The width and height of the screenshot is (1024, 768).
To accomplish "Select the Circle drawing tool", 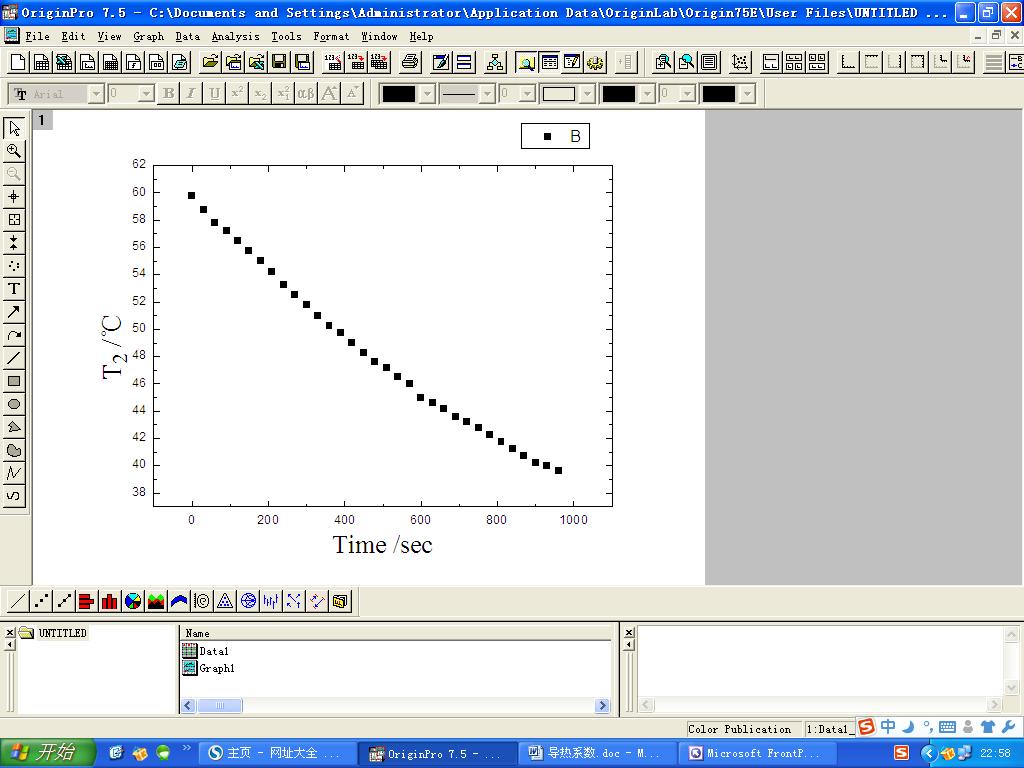I will pyautogui.click(x=14, y=404).
